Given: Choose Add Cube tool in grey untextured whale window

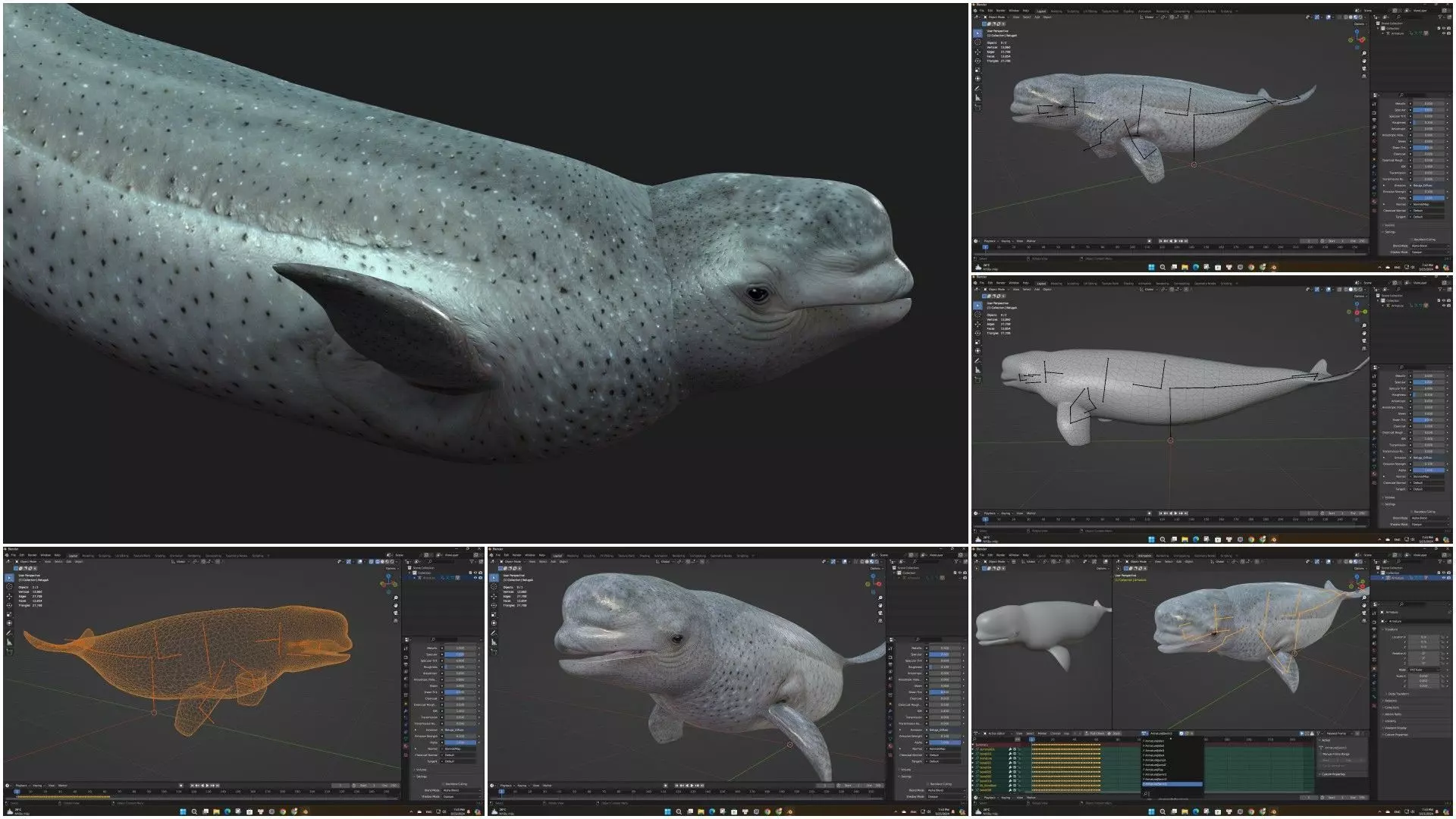Looking at the screenshot, I should [x=977, y=379].
